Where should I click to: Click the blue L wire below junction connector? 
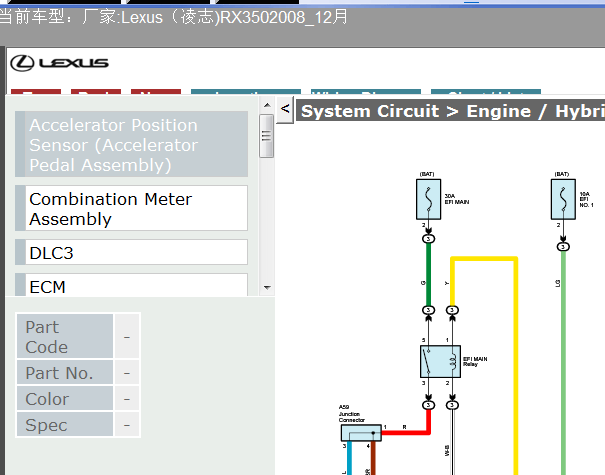[x=349, y=458]
